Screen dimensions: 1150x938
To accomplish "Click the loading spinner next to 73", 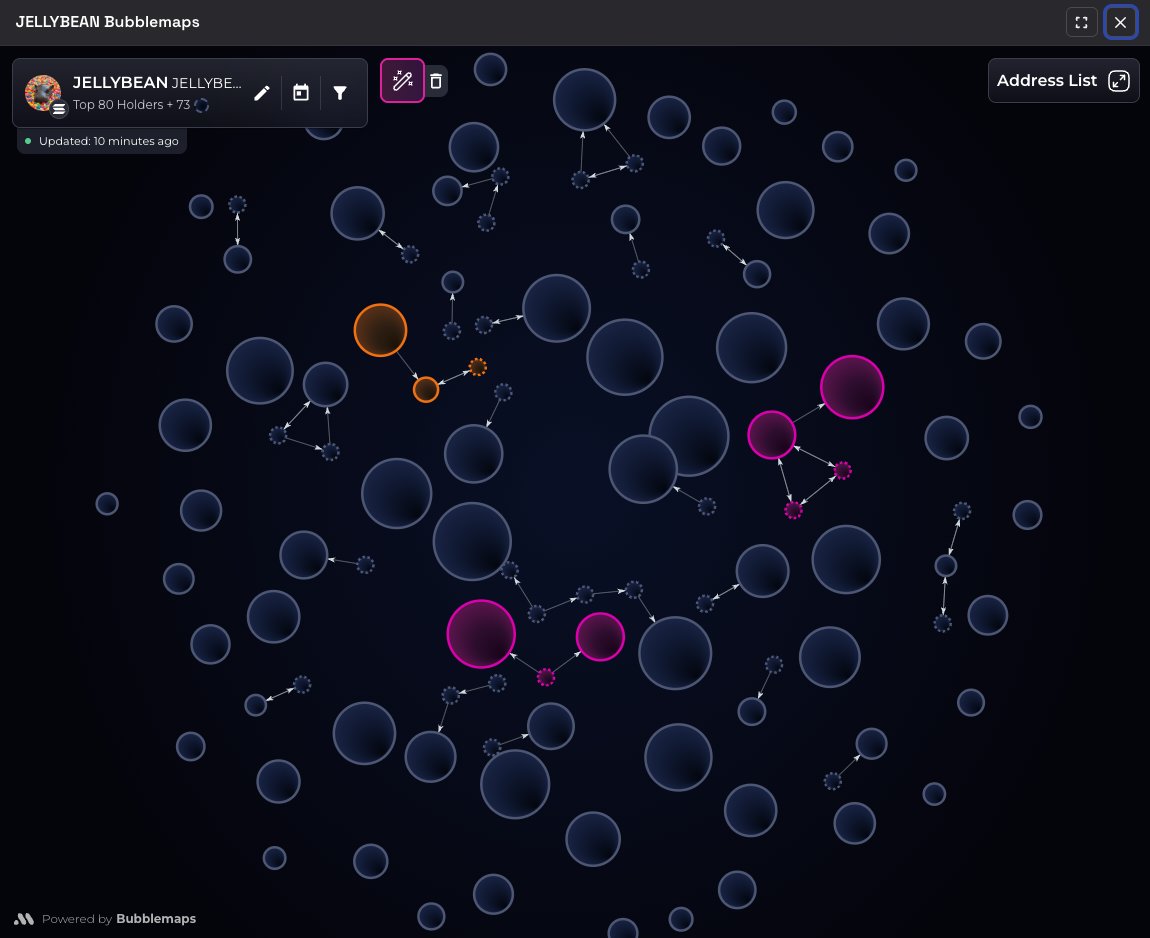I will [202, 105].
